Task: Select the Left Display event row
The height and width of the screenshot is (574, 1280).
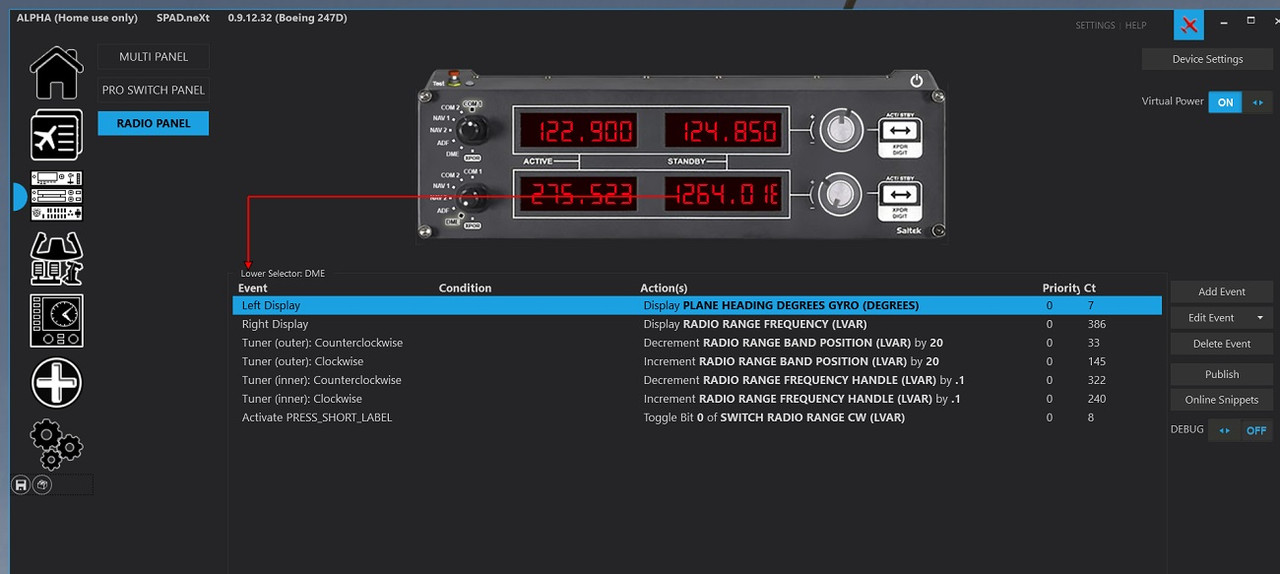Action: [x=698, y=305]
